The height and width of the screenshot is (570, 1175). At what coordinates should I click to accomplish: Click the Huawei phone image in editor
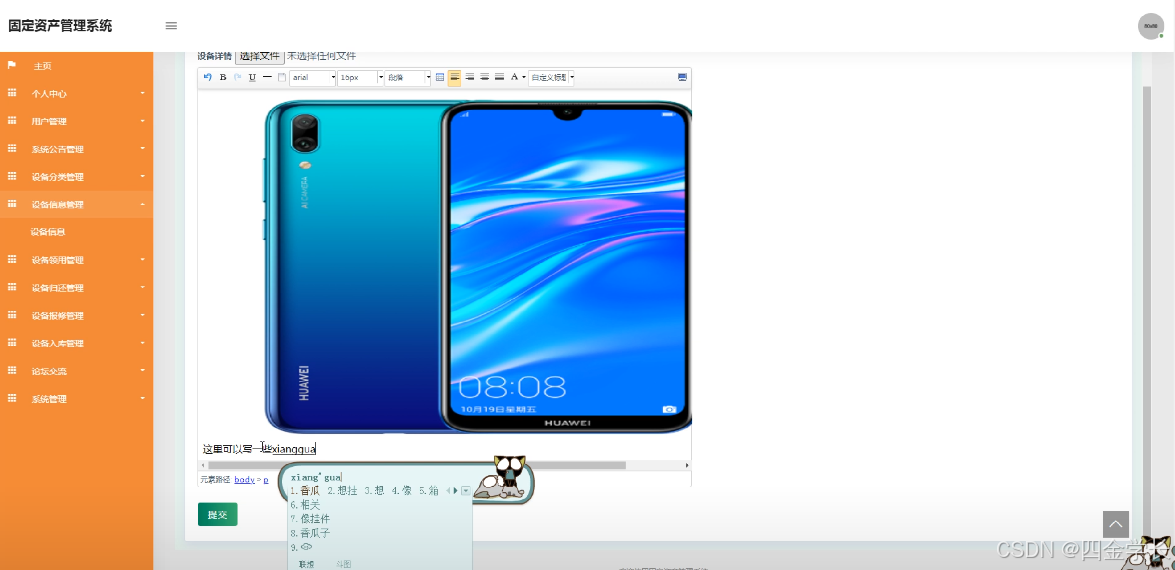(x=478, y=267)
